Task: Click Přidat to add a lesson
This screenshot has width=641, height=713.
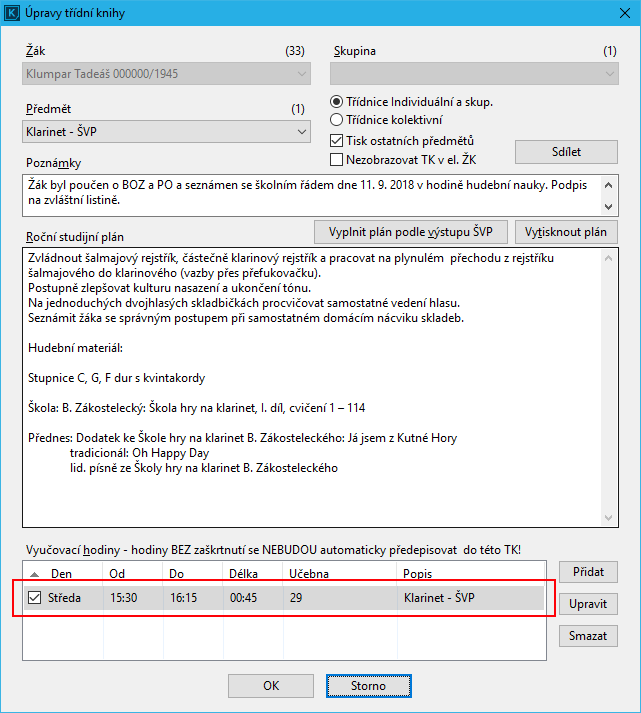Action: [588, 573]
